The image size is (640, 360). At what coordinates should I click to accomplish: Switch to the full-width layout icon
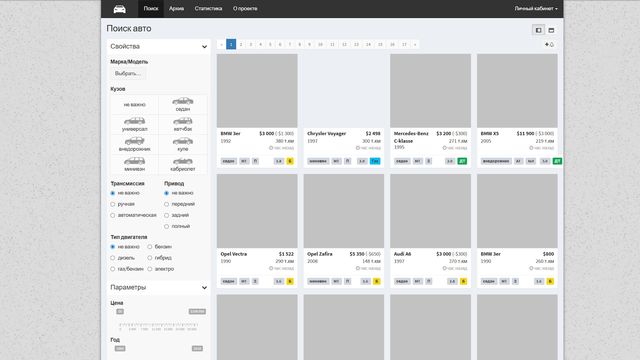click(551, 30)
